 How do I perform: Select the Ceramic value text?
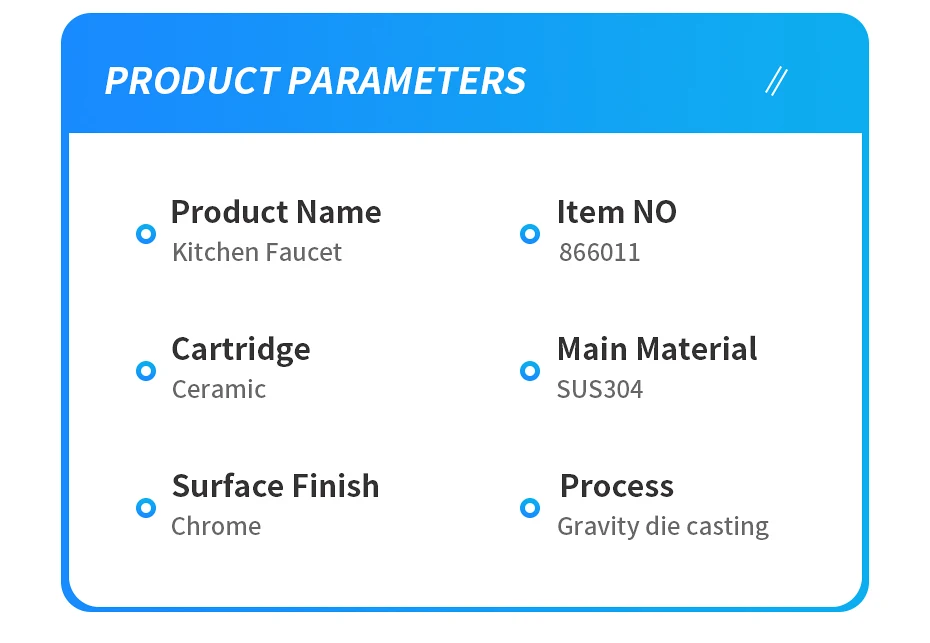(219, 389)
